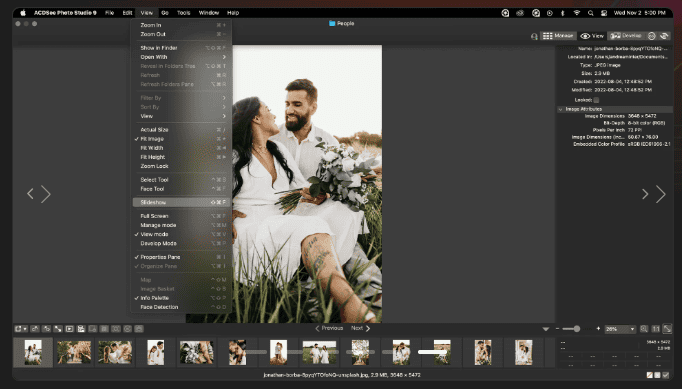Click the filmstrip collapse down triangle

[546, 329]
